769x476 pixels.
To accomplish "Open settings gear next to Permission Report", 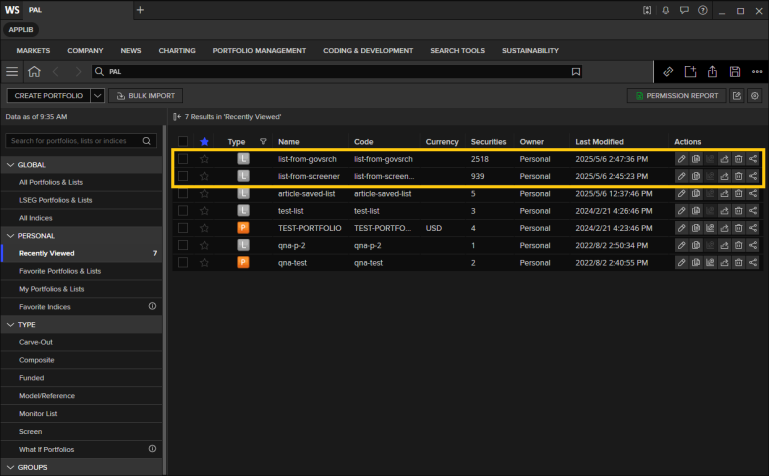I will 755,96.
